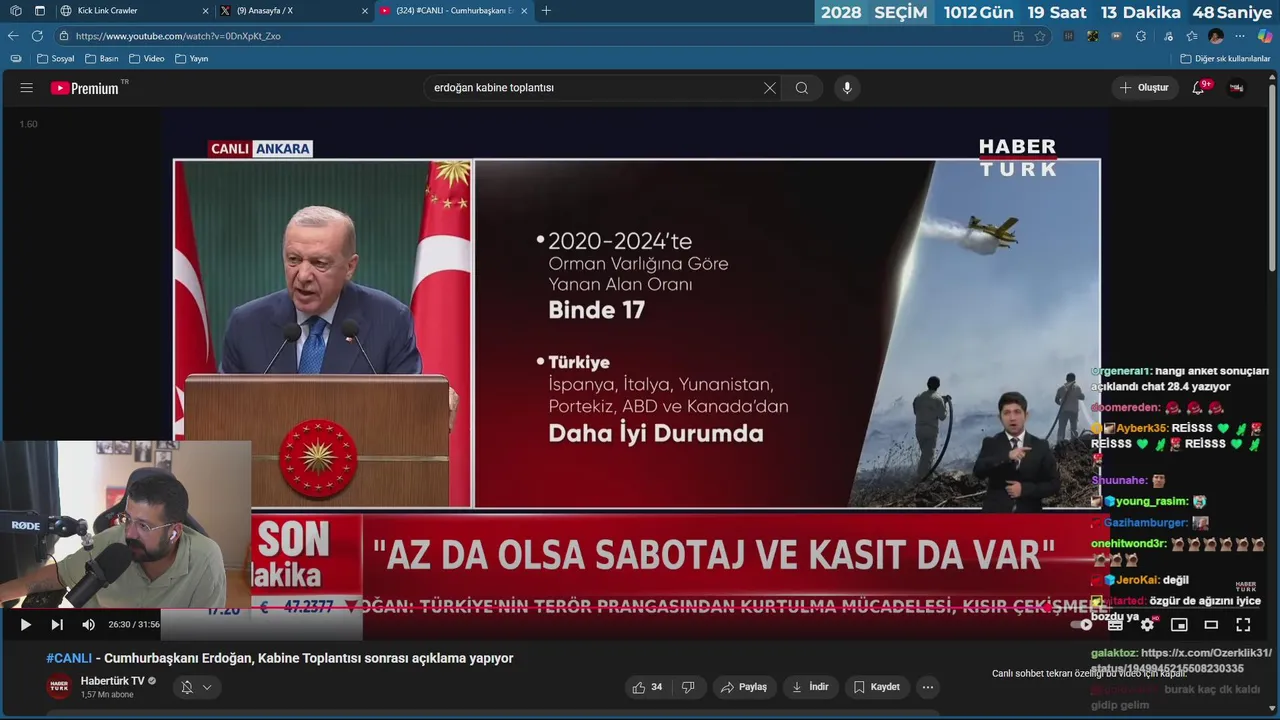
Task: Open the Habertürk TV channel name
Action: click(113, 681)
